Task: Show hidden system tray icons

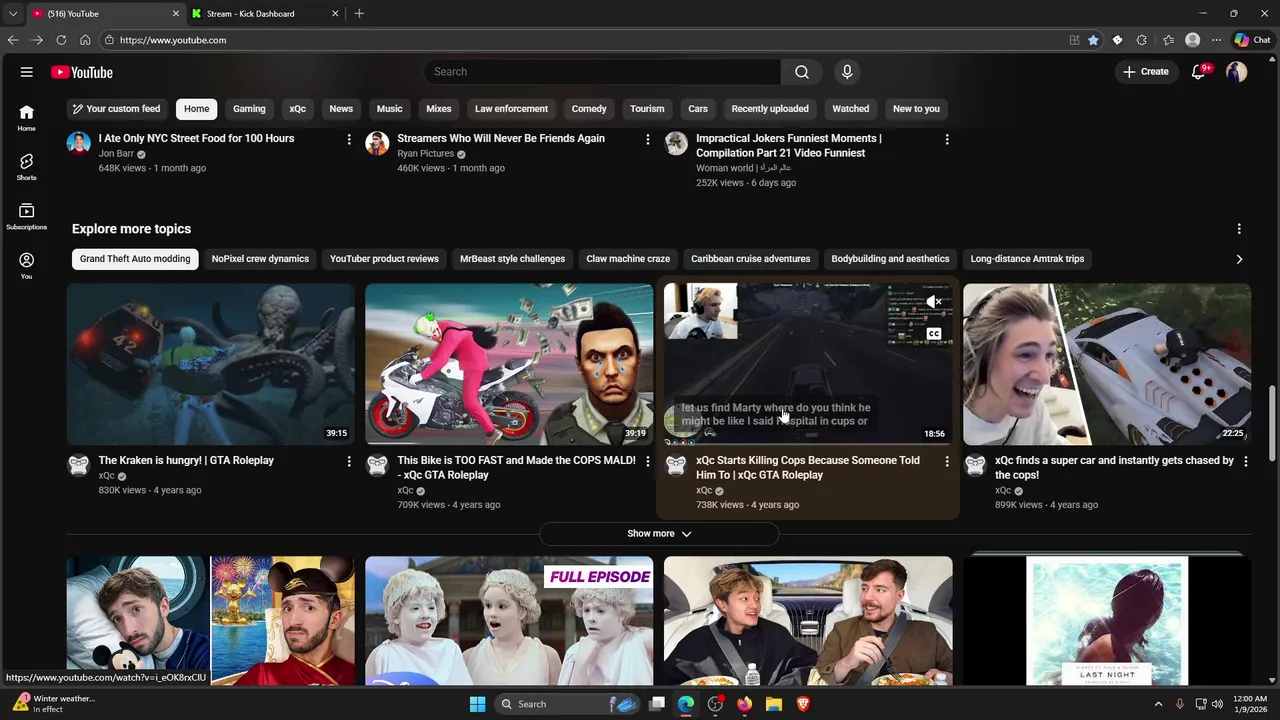Action: click(1158, 704)
